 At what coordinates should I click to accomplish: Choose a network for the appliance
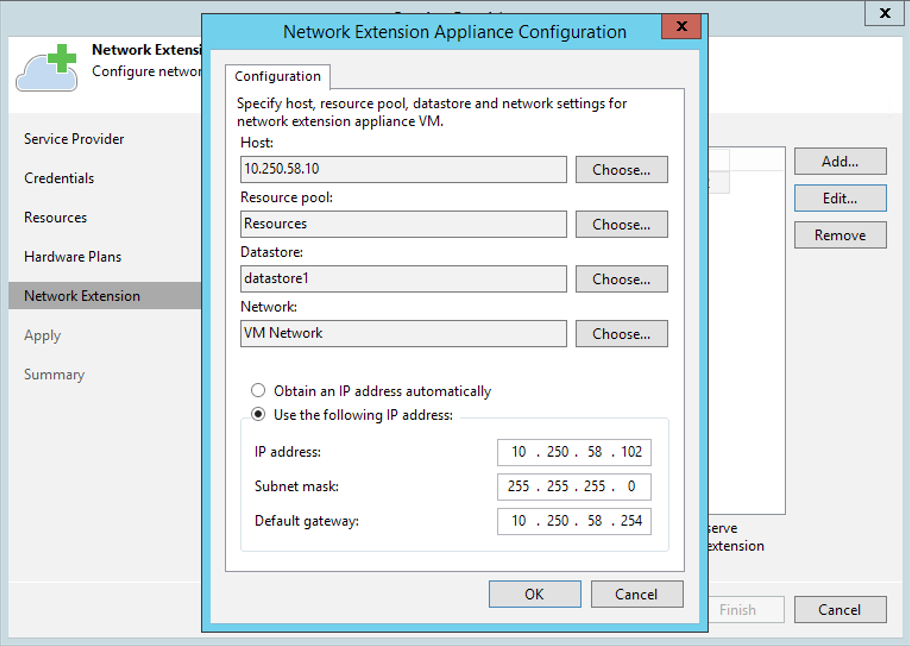click(x=622, y=334)
